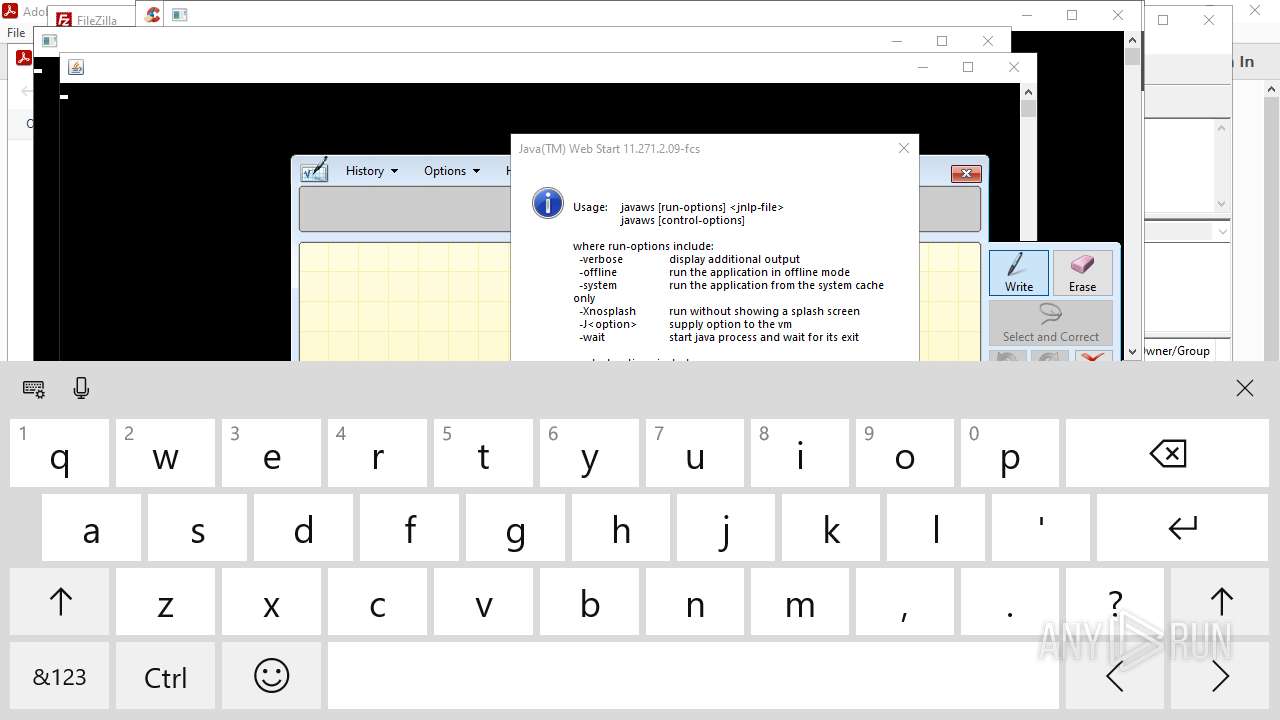Tap the backspace key
Image resolution: width=1280 pixels, height=720 pixels.
click(1168, 453)
